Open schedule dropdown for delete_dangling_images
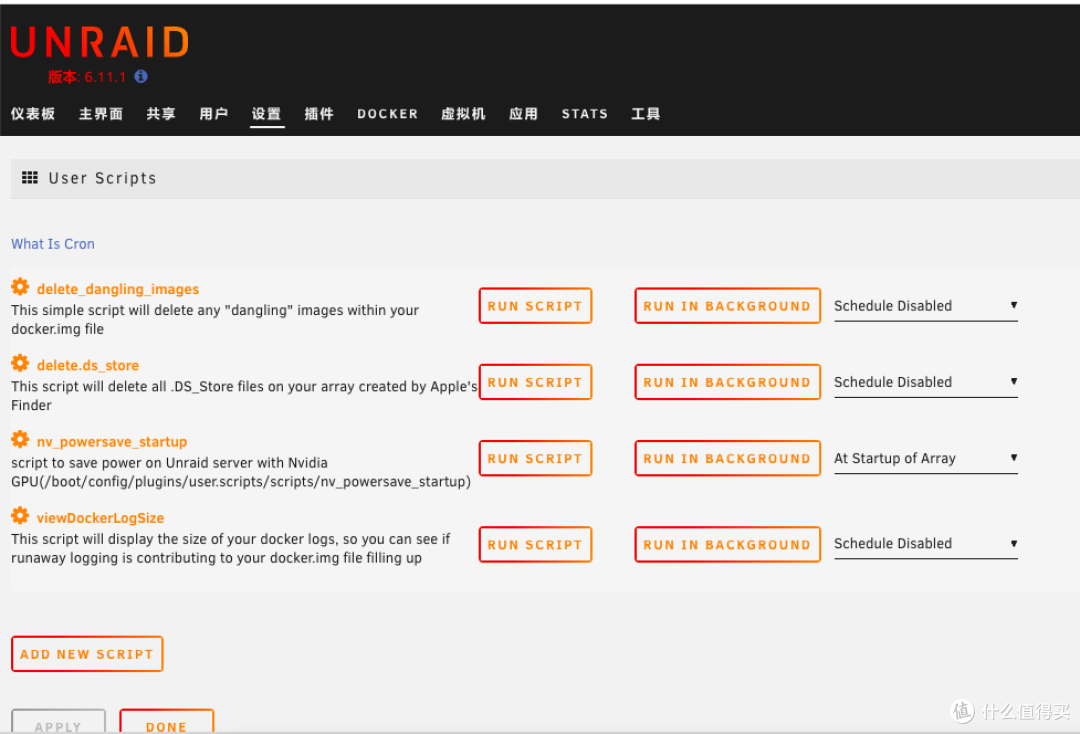Image resolution: width=1080 pixels, height=734 pixels. 925,306
